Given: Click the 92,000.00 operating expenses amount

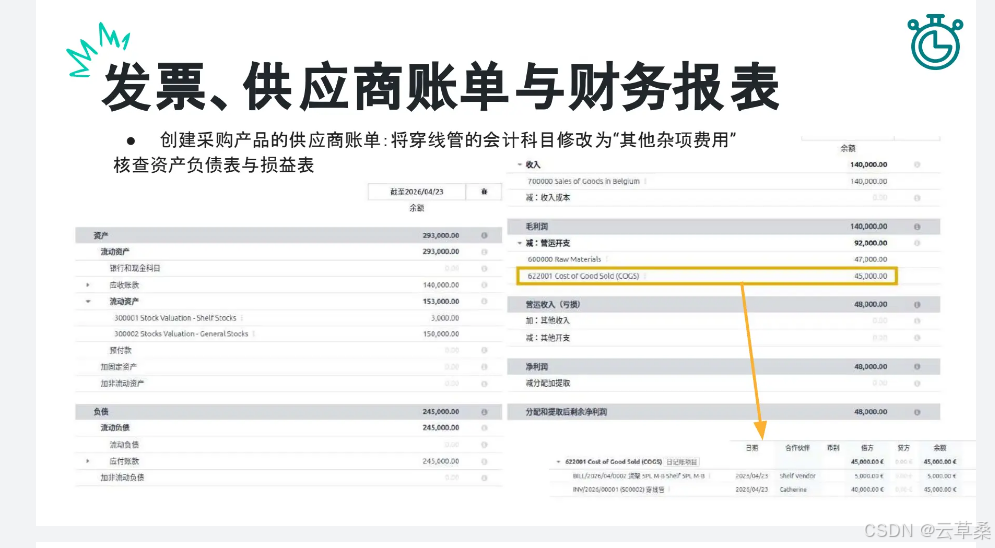Looking at the screenshot, I should pyautogui.click(x=871, y=243).
